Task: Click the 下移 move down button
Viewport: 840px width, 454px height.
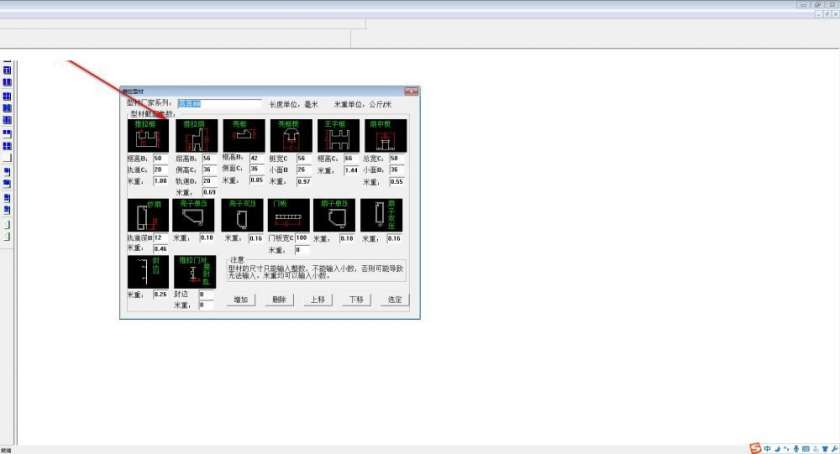Action: 356,300
